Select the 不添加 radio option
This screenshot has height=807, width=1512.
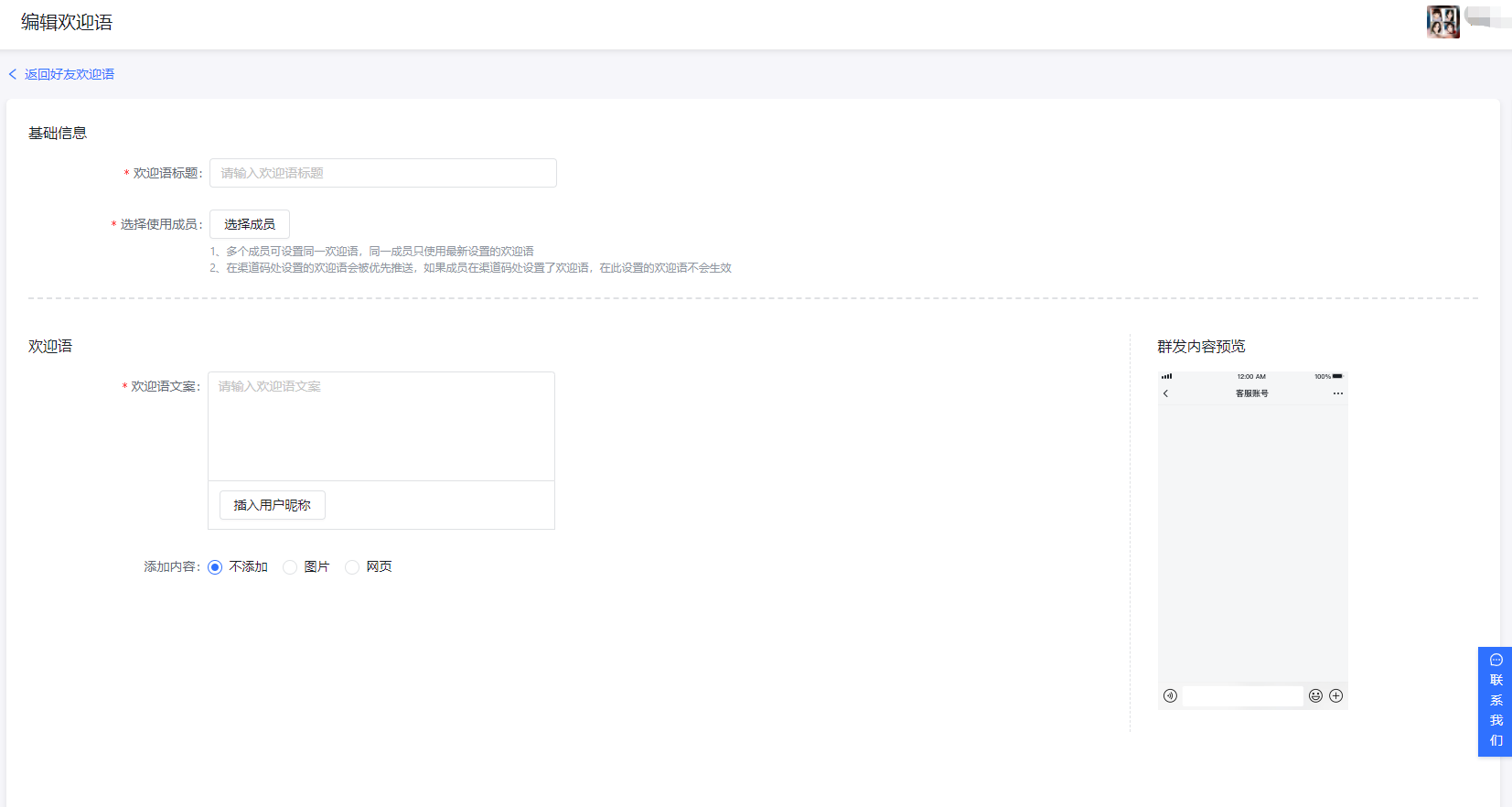pyautogui.click(x=215, y=567)
